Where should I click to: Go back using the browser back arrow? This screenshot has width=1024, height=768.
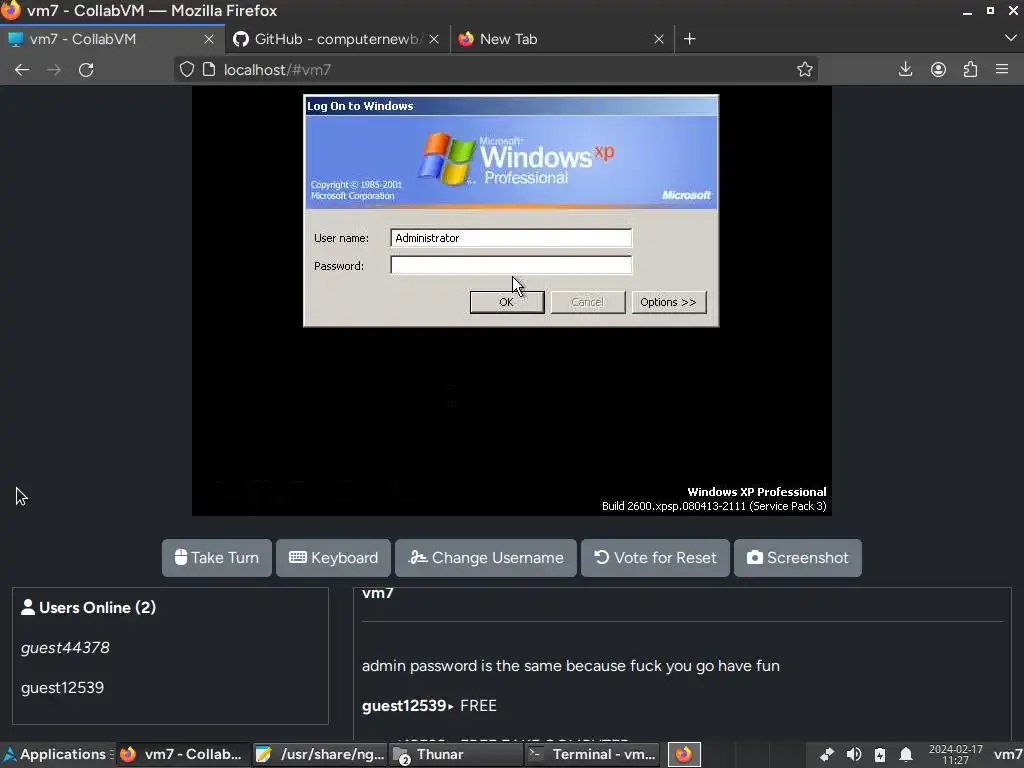[x=22, y=70]
